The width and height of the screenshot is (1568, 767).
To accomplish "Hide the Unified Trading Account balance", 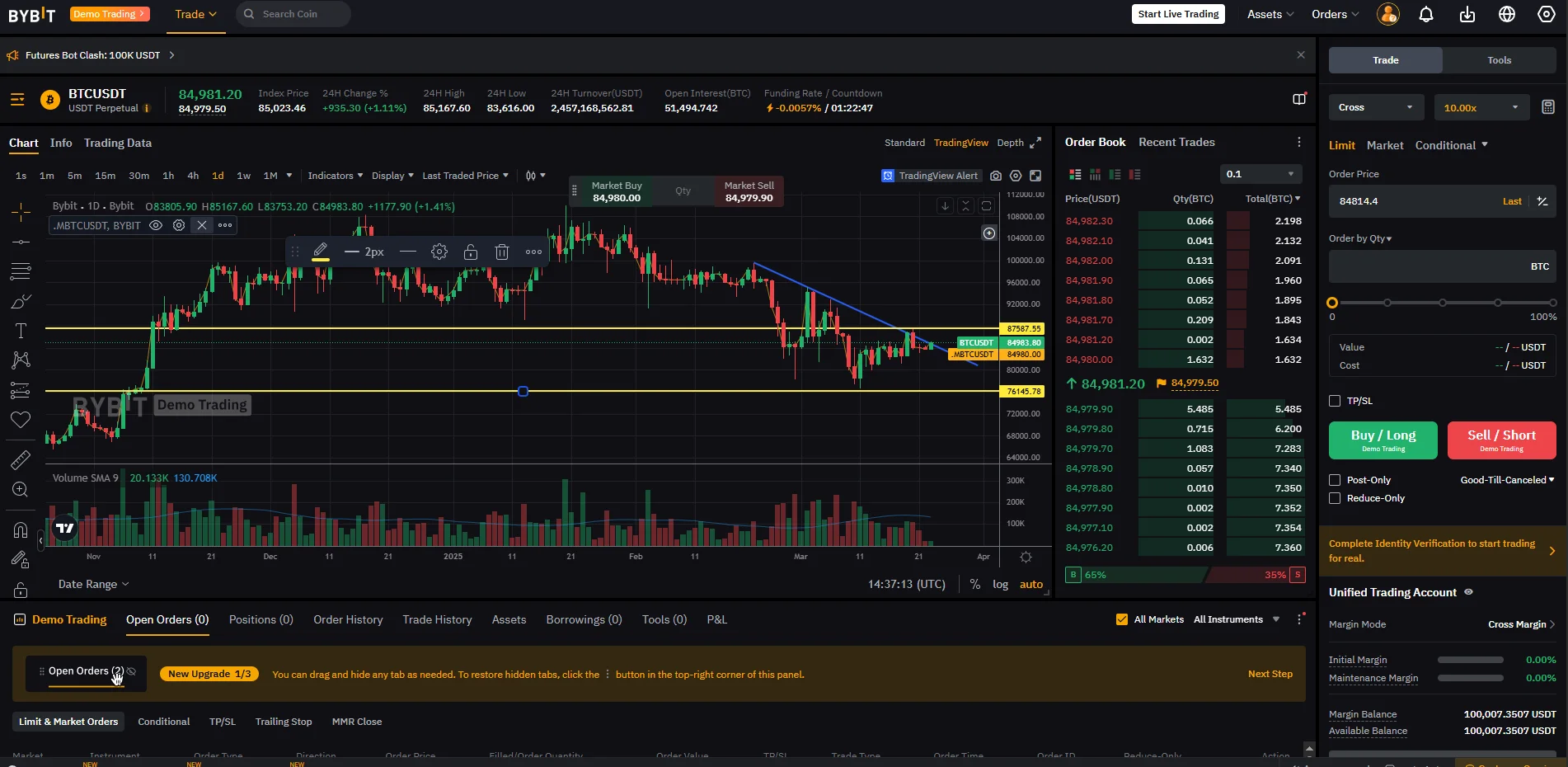I will click(1468, 592).
